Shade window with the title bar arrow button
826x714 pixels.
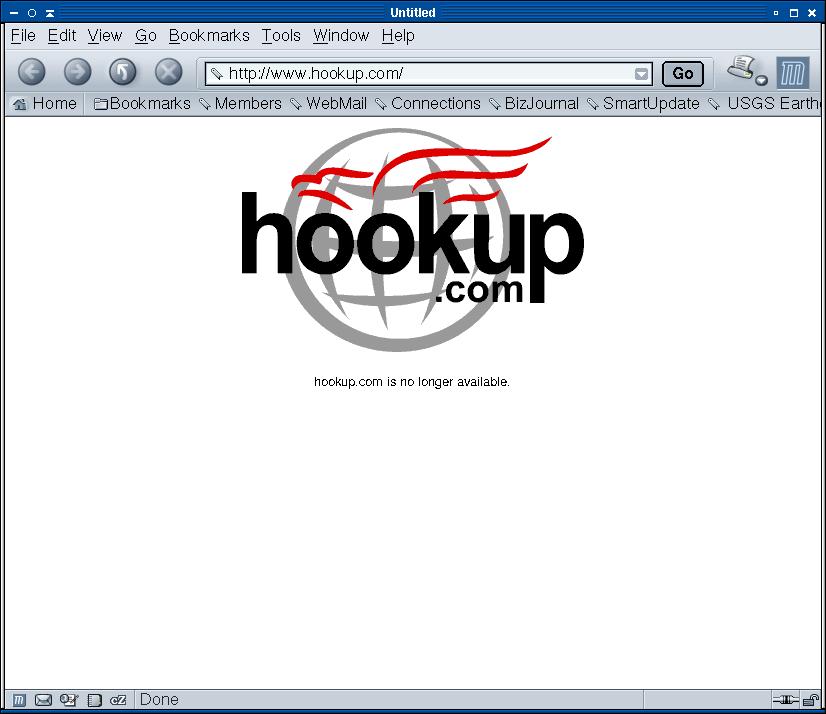pyautogui.click(x=50, y=13)
